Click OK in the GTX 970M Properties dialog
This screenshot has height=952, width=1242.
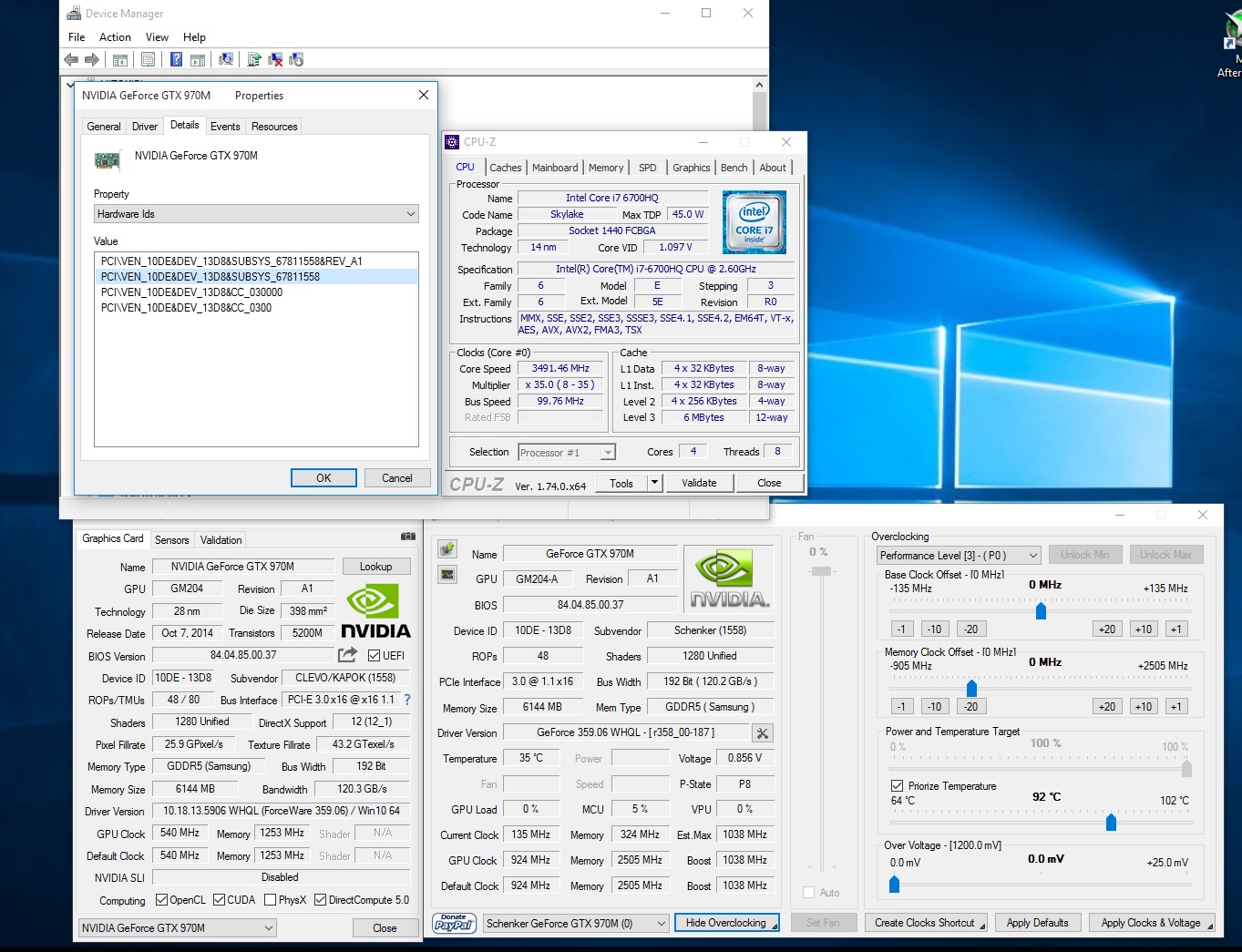click(x=323, y=478)
